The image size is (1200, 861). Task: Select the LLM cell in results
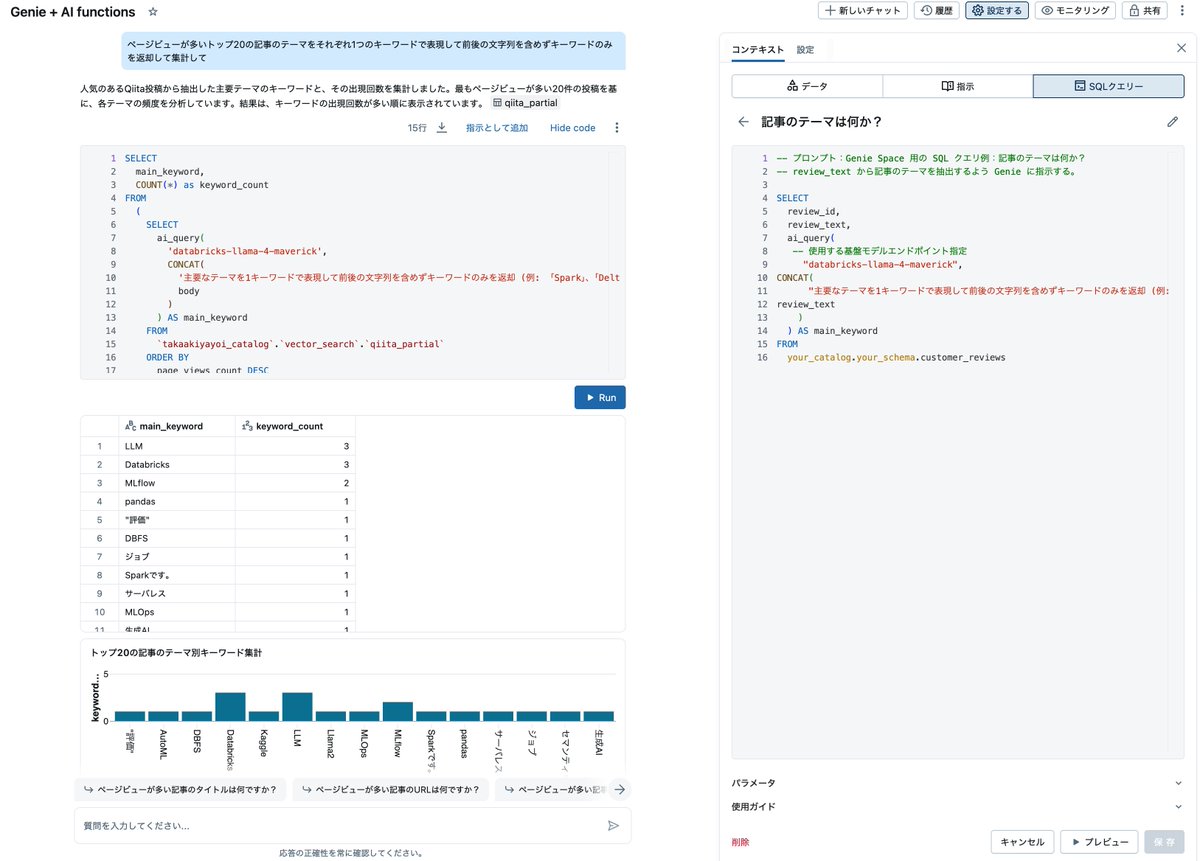176,446
